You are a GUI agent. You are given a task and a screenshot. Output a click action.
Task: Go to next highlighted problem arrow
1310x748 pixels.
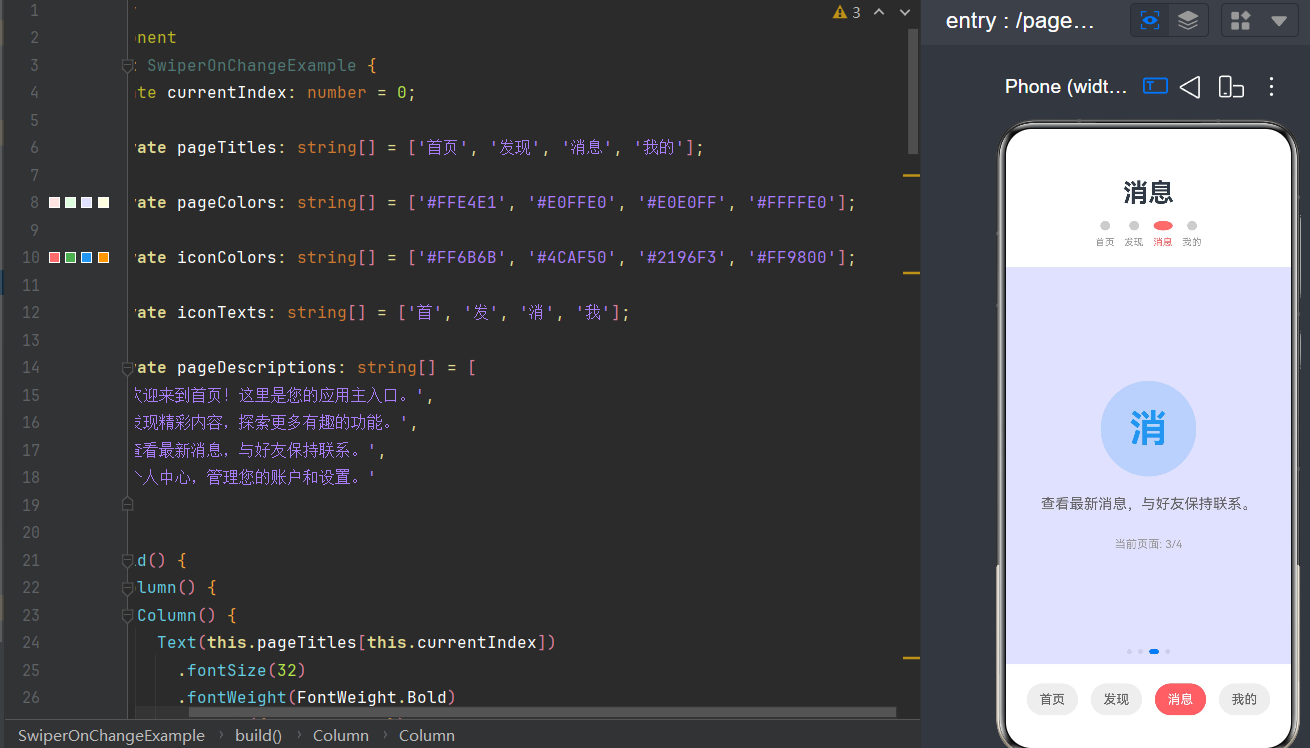pos(905,12)
